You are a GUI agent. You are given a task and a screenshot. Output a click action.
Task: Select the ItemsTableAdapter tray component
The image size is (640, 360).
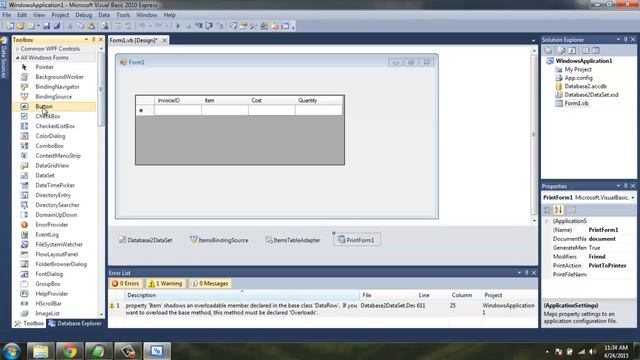click(293, 240)
